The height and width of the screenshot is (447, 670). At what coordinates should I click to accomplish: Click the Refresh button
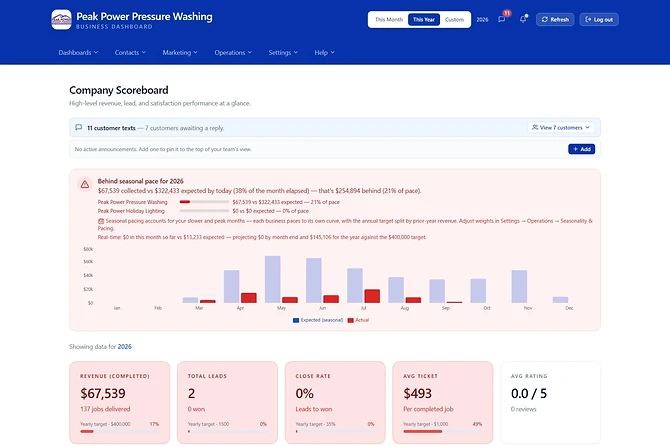[x=555, y=20]
